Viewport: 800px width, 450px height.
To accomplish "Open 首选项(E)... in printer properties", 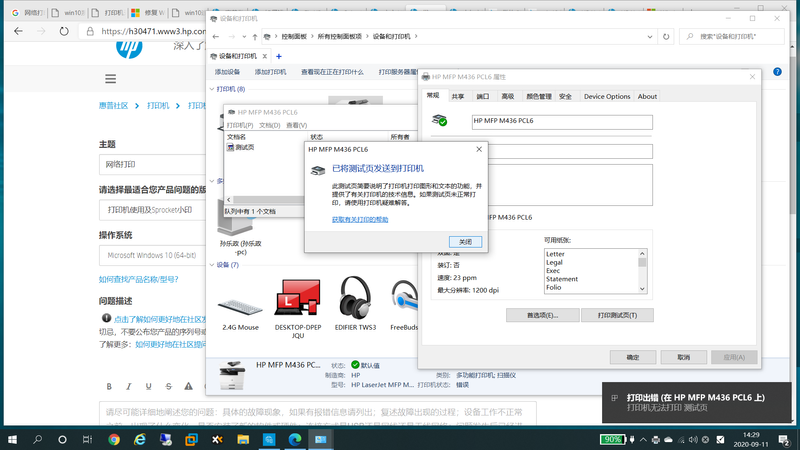I will pos(542,315).
